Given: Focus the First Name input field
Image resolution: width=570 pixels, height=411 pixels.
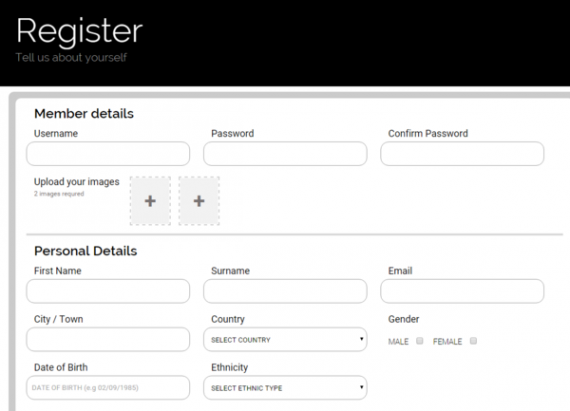Looking at the screenshot, I should click(108, 291).
